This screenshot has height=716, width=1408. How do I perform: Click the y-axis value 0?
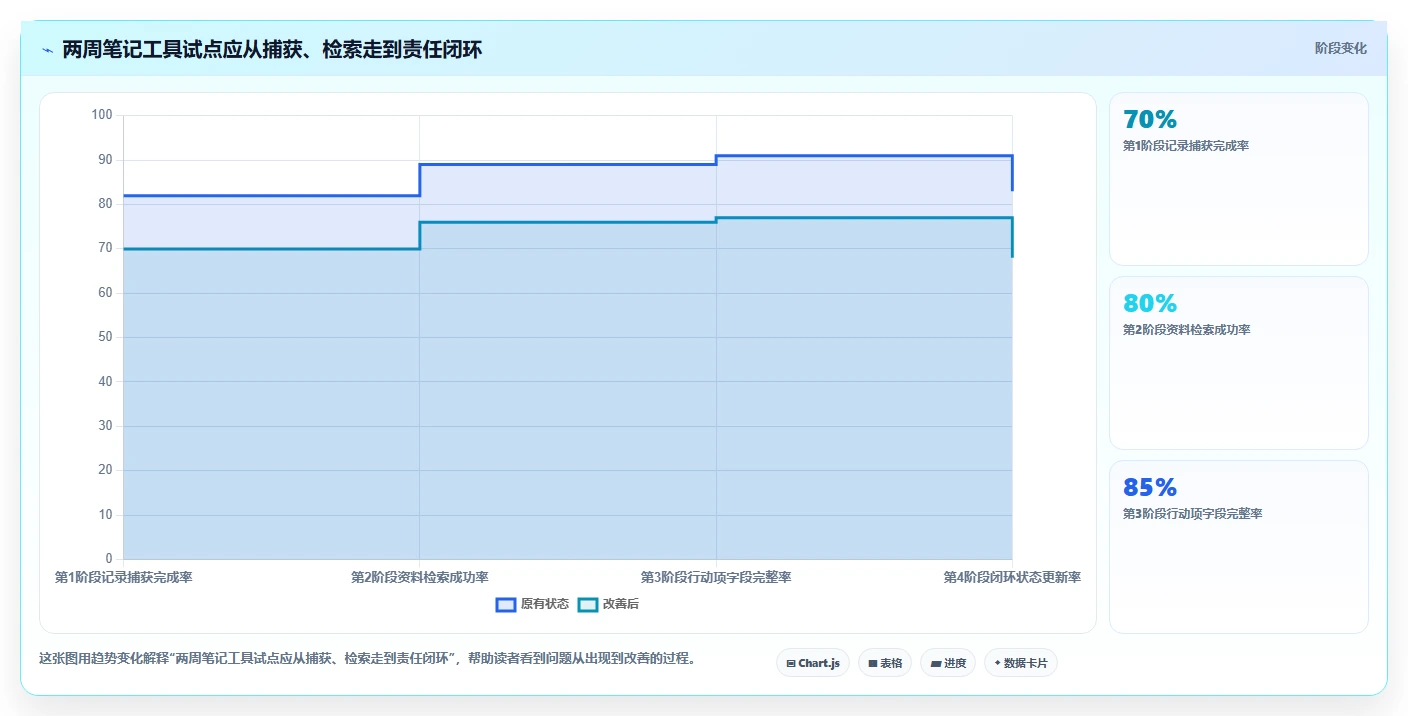(x=110, y=559)
